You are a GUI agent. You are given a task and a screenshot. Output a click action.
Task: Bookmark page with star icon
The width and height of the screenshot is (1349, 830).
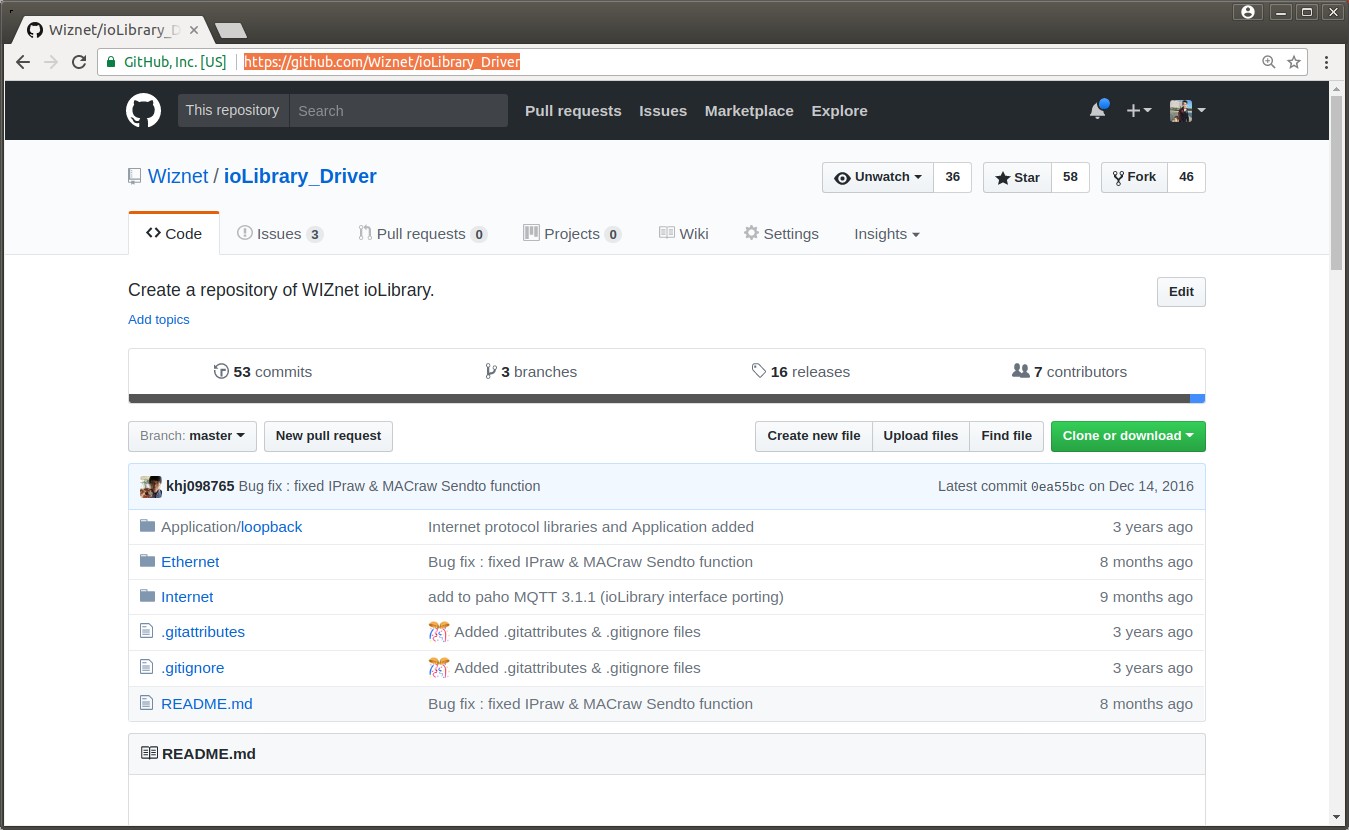click(x=1294, y=62)
